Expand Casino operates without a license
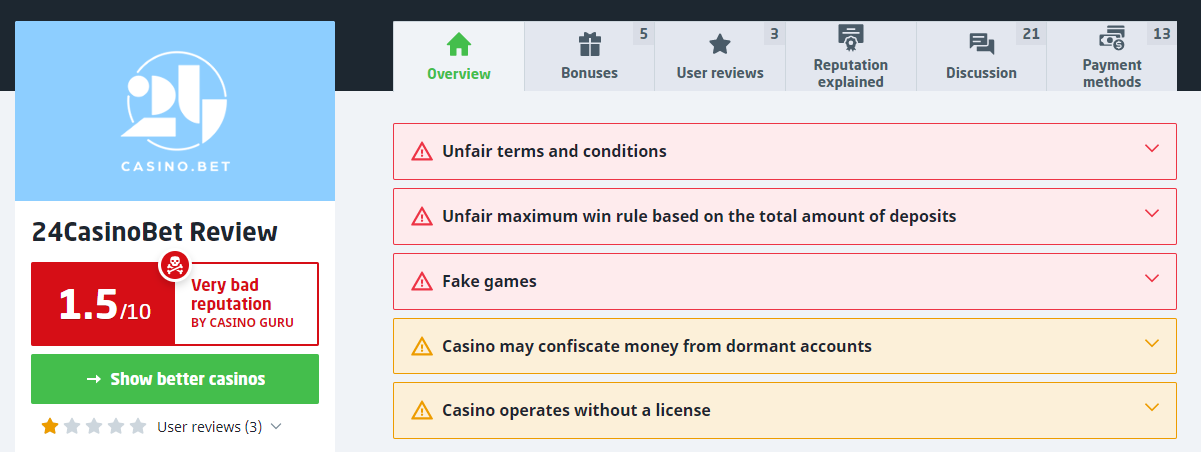The image size is (1201, 452). (785, 410)
